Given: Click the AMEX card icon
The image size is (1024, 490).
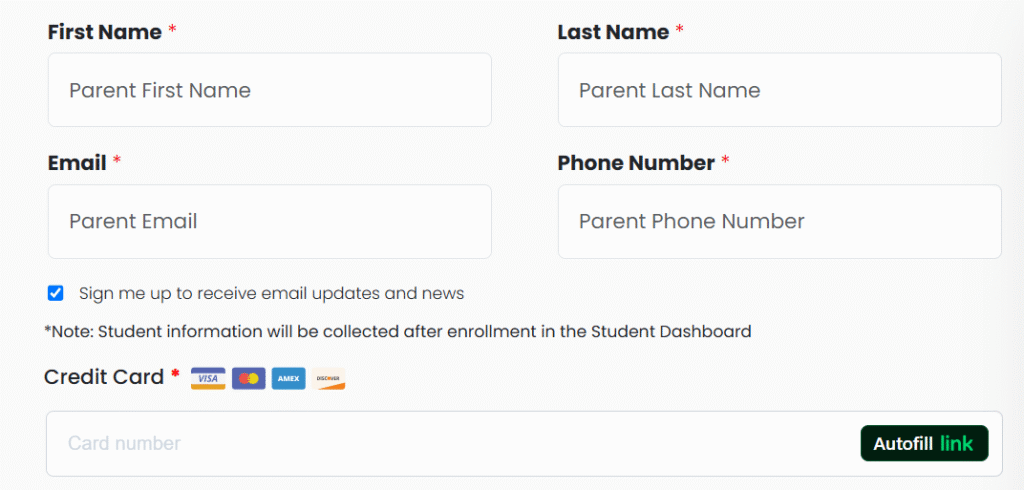Looking at the screenshot, I should coord(288,378).
